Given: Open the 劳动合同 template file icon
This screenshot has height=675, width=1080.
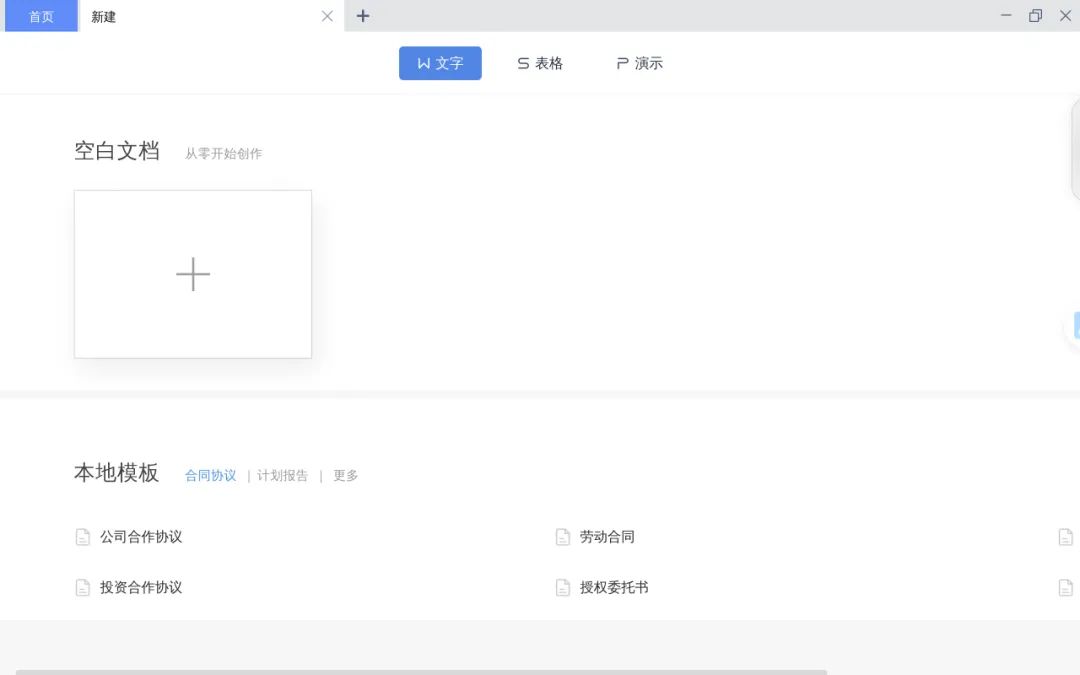Looking at the screenshot, I should pyautogui.click(x=563, y=536).
